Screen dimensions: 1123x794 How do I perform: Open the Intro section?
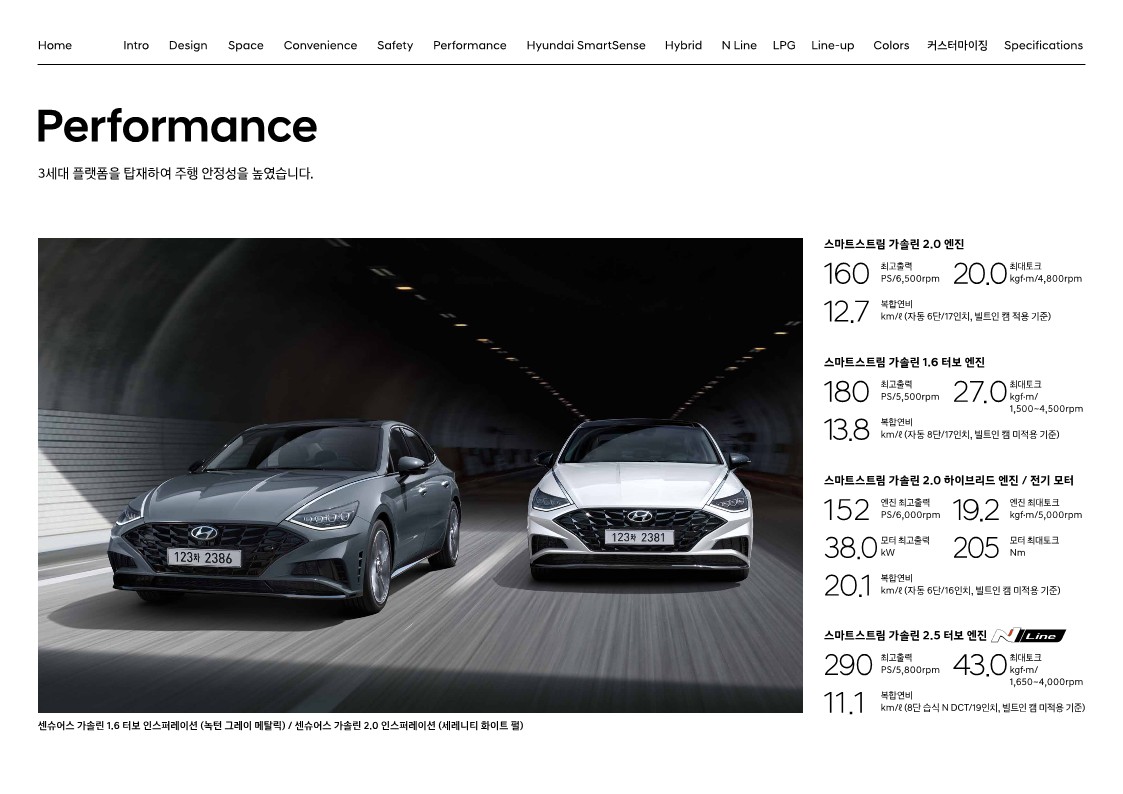tap(136, 45)
